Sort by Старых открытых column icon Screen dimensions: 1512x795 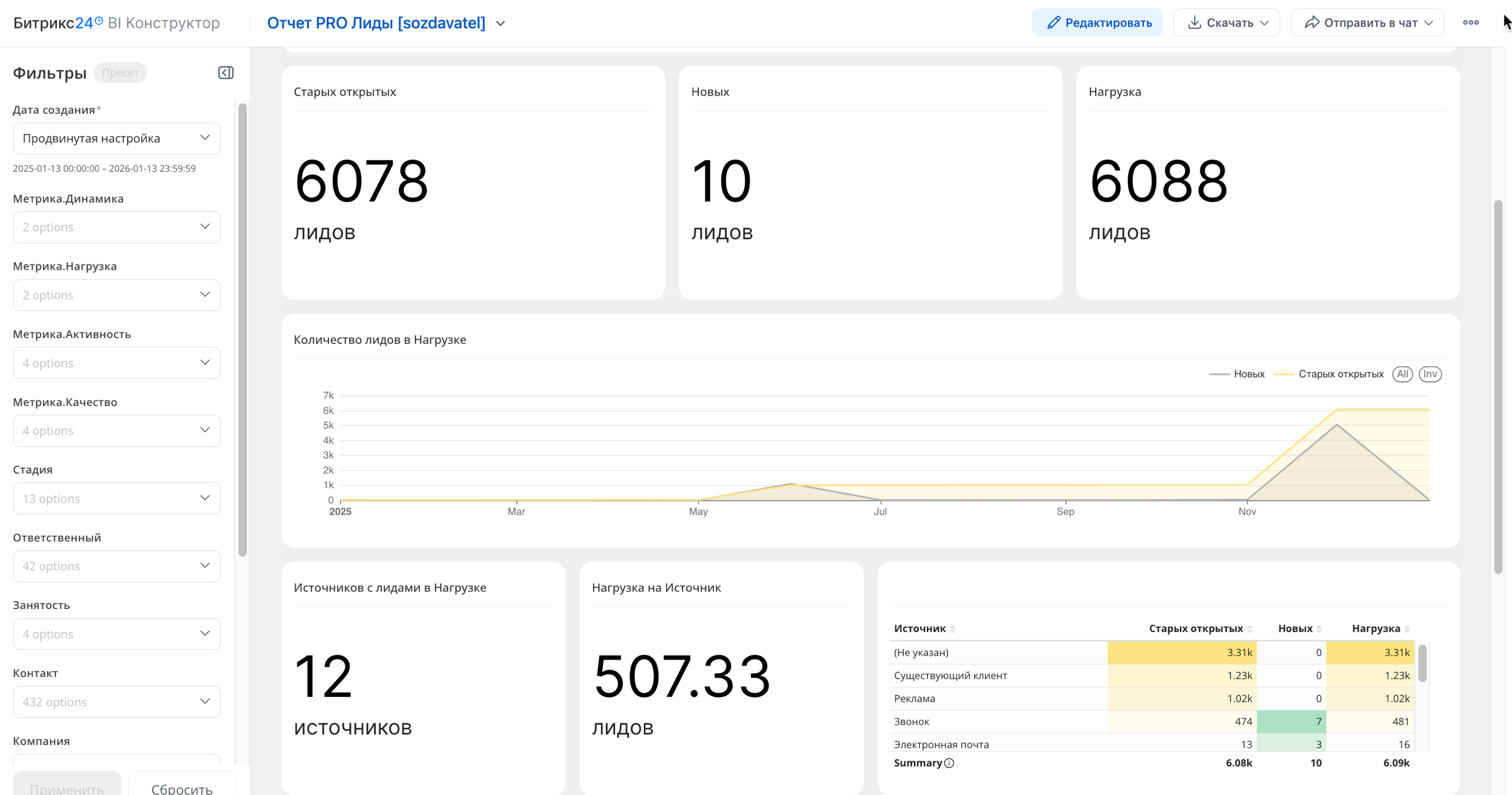point(1249,629)
